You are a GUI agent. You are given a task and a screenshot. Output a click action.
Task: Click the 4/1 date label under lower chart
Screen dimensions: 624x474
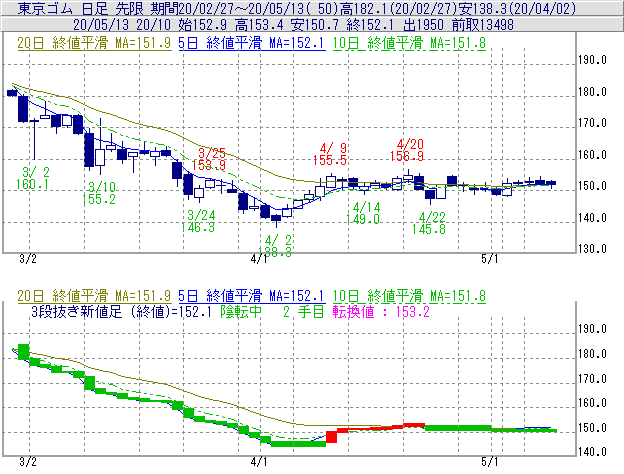[x=259, y=462]
